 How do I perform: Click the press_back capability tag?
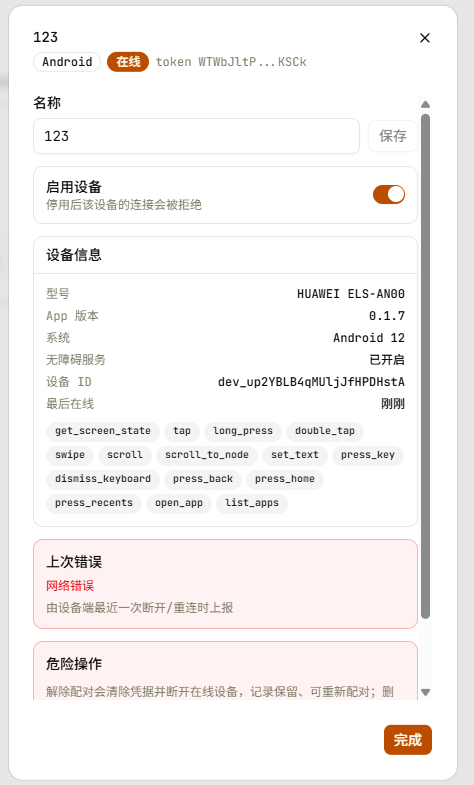pos(203,479)
